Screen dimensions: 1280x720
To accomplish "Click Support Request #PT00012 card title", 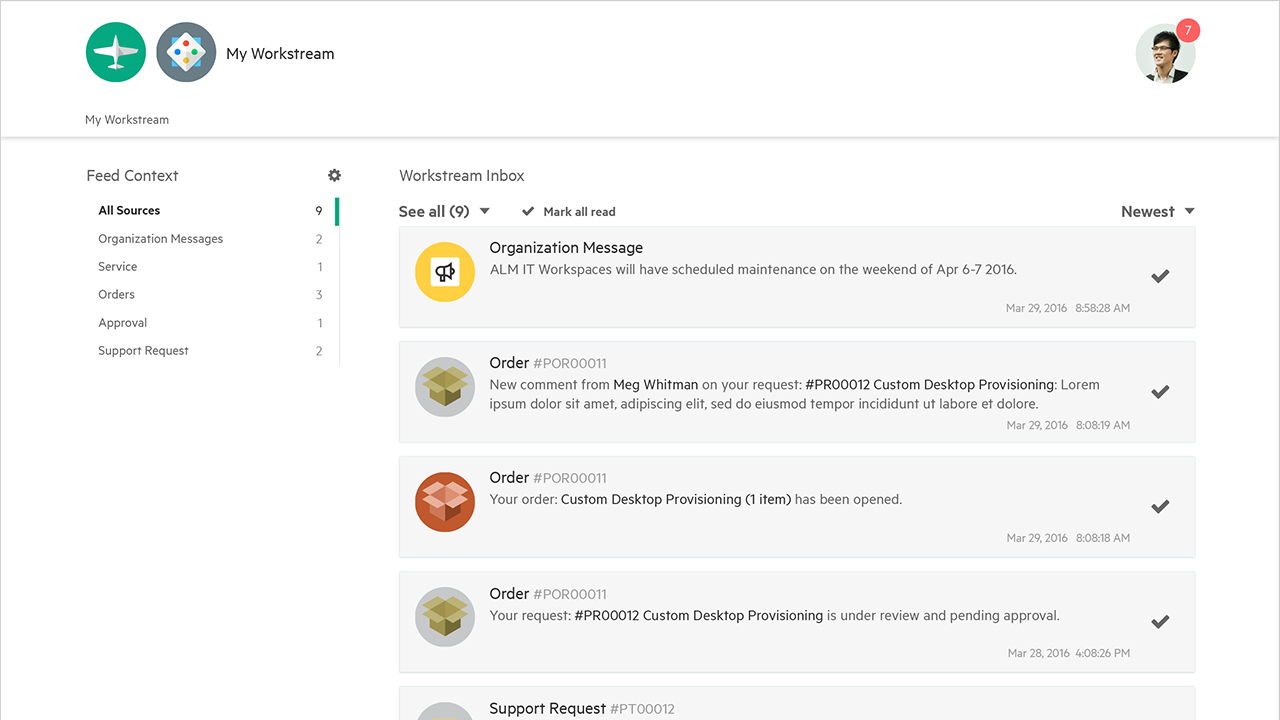I will click(582, 708).
